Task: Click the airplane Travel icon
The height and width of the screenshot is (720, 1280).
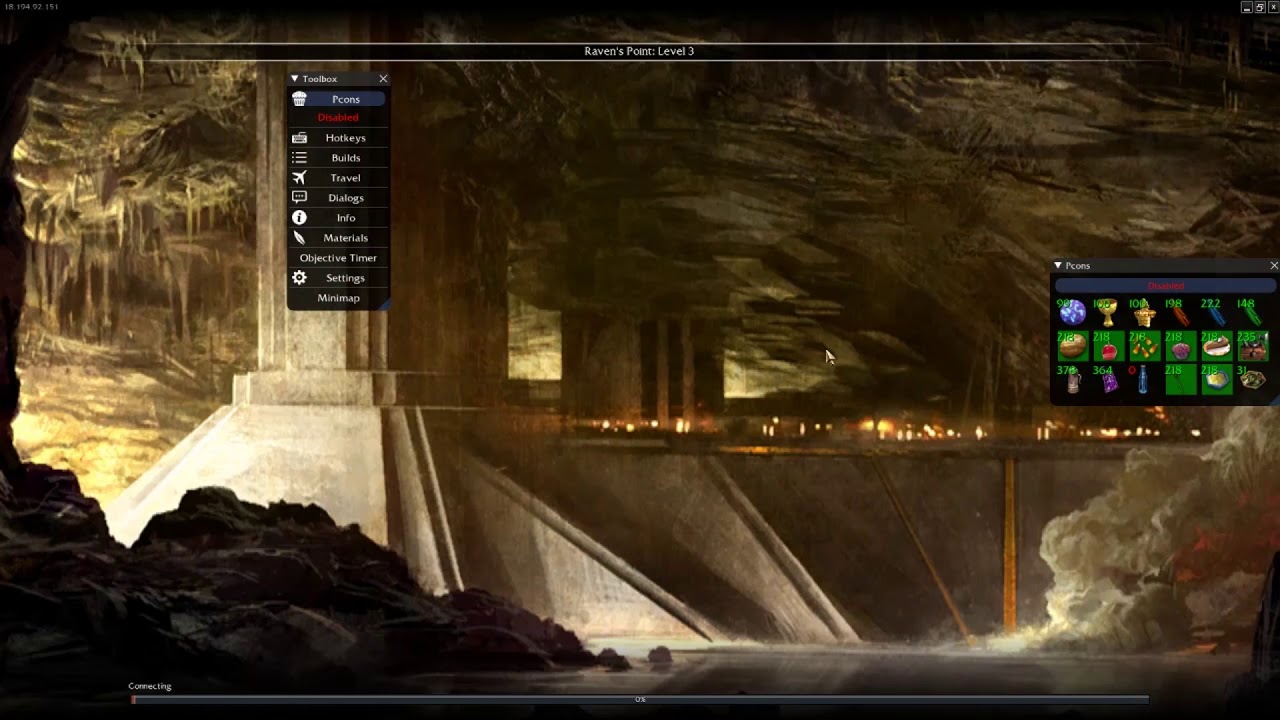Action: [299, 178]
